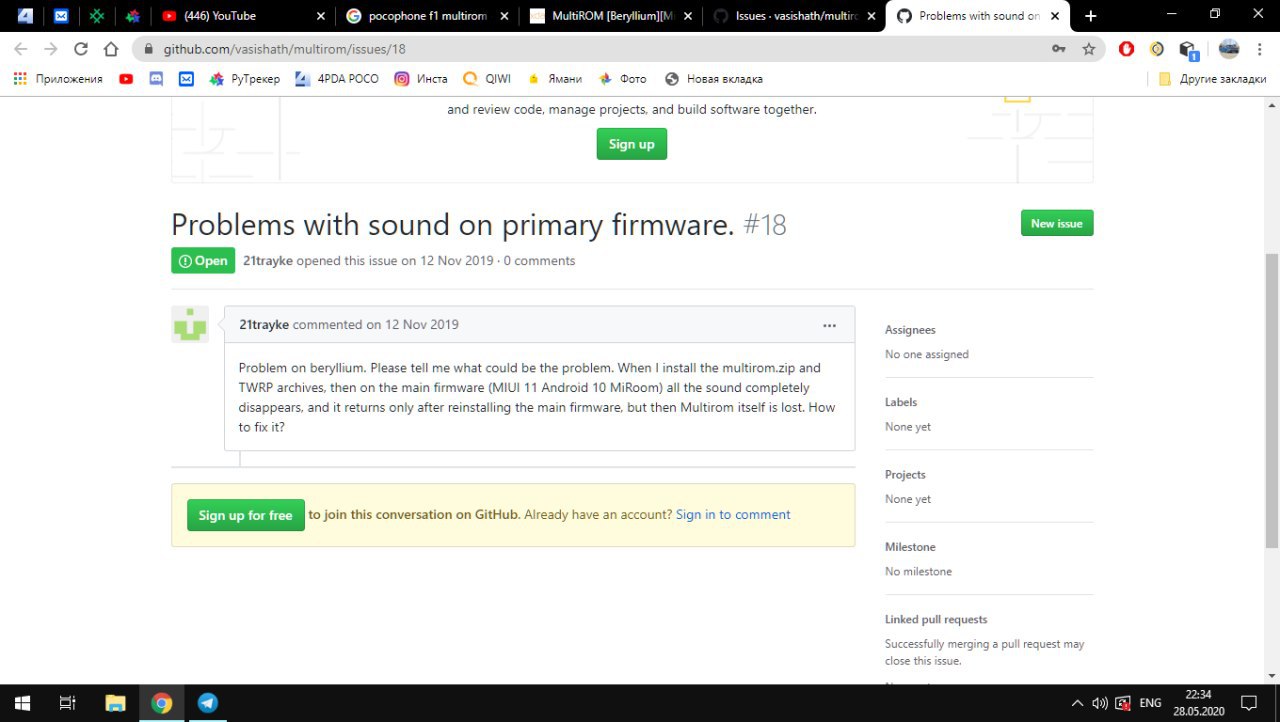Click the Projects sidebar heading
The height and width of the screenshot is (722, 1280).
[x=905, y=474]
